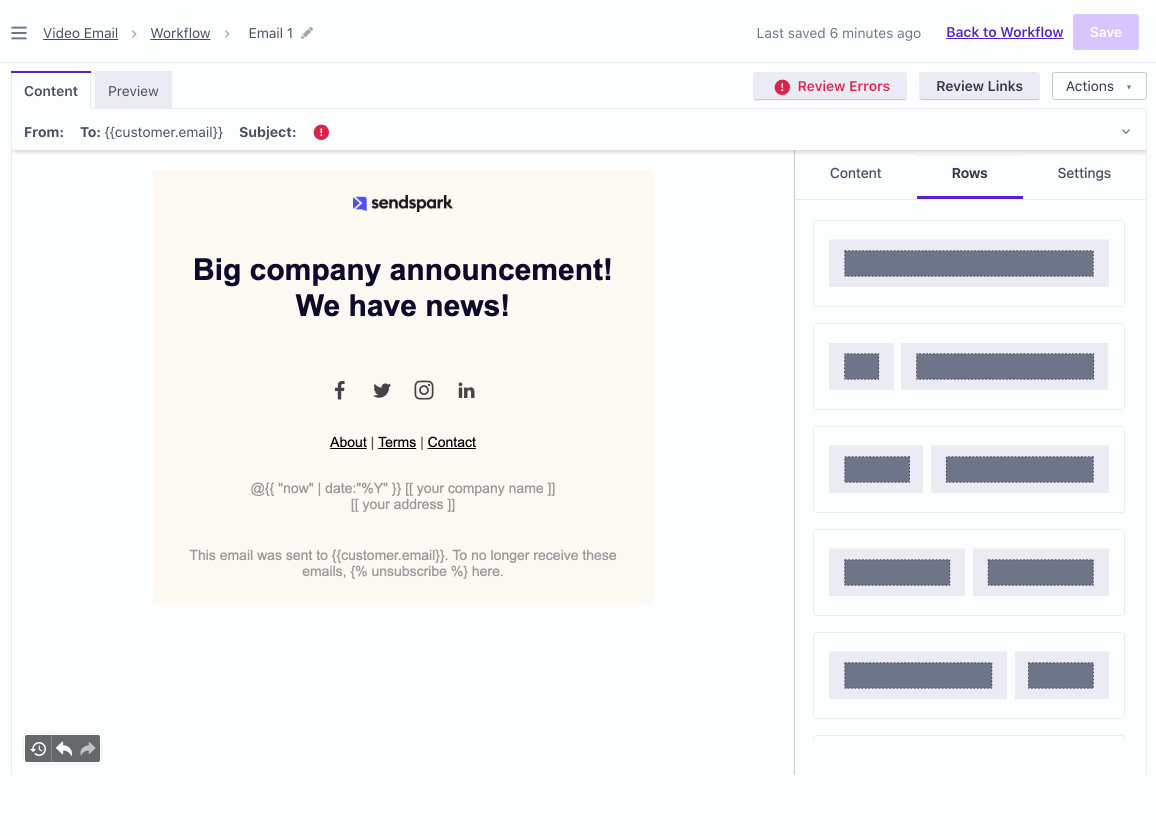The width and height of the screenshot is (1156, 836).
Task: Click the Subject field label
Action: pos(268,133)
